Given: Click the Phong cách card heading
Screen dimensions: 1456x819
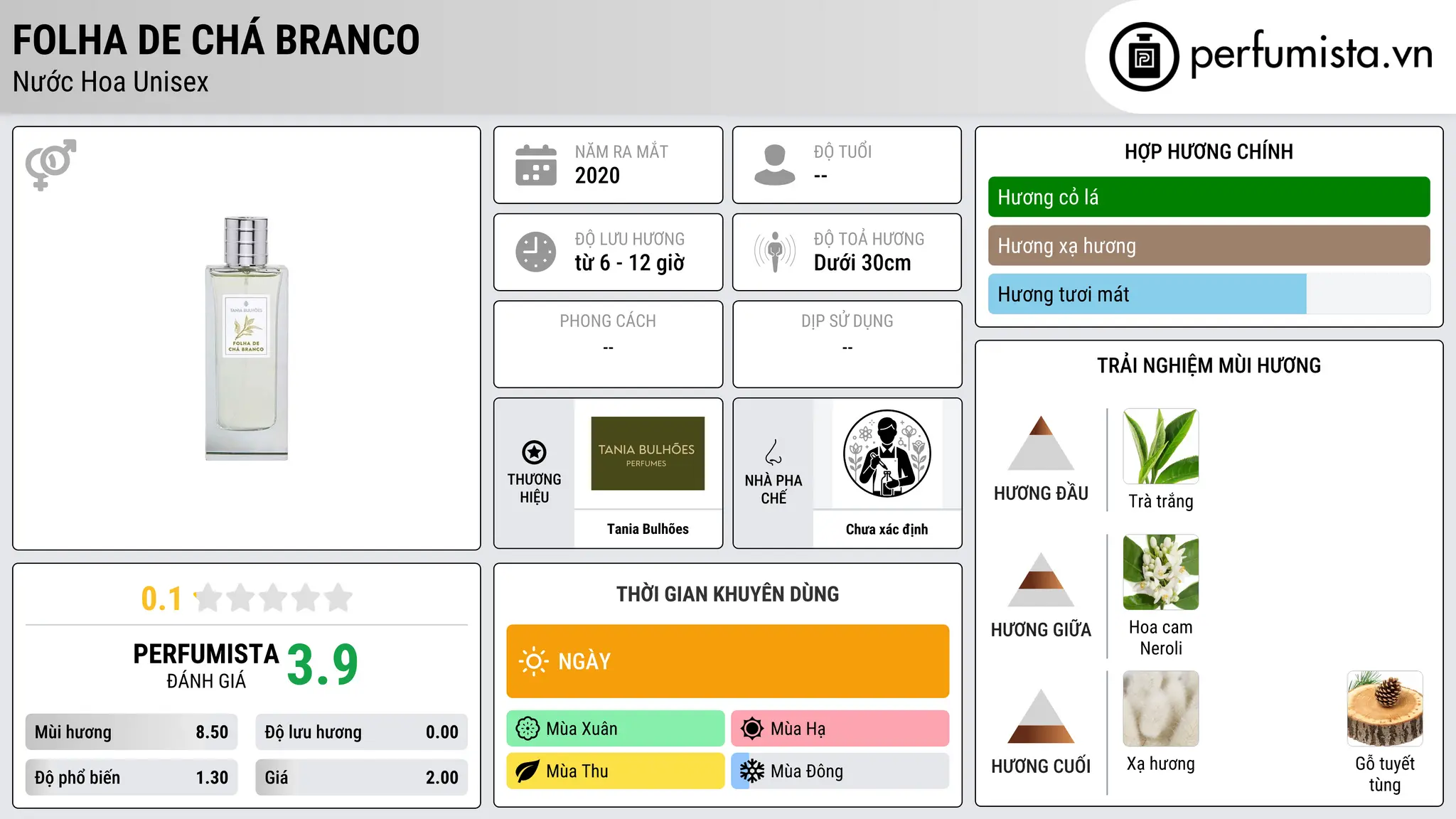Looking at the screenshot, I should coord(608,321).
